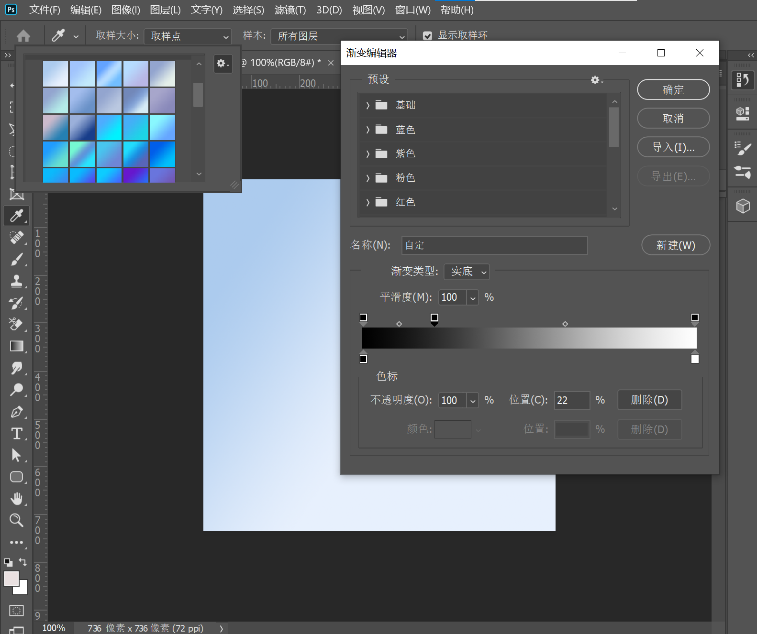Select the Hand tool
This screenshot has width=757, height=634.
(x=16, y=498)
